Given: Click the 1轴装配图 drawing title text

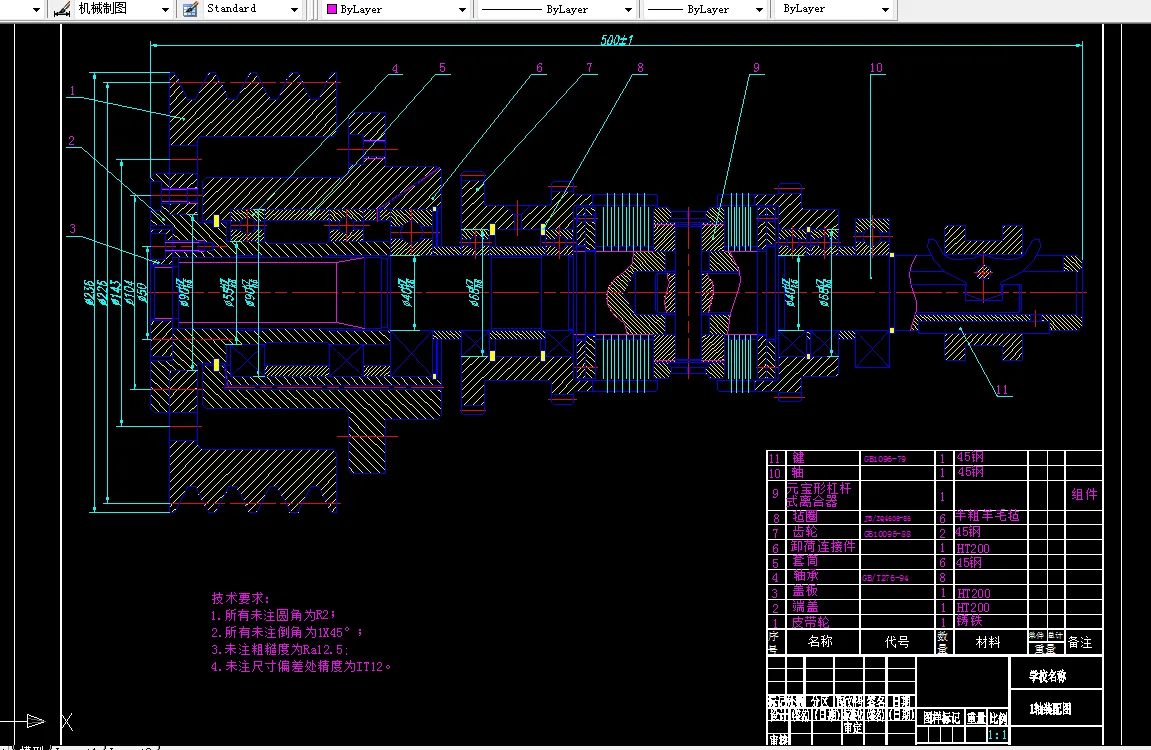Looking at the screenshot, I should [x=1050, y=709].
